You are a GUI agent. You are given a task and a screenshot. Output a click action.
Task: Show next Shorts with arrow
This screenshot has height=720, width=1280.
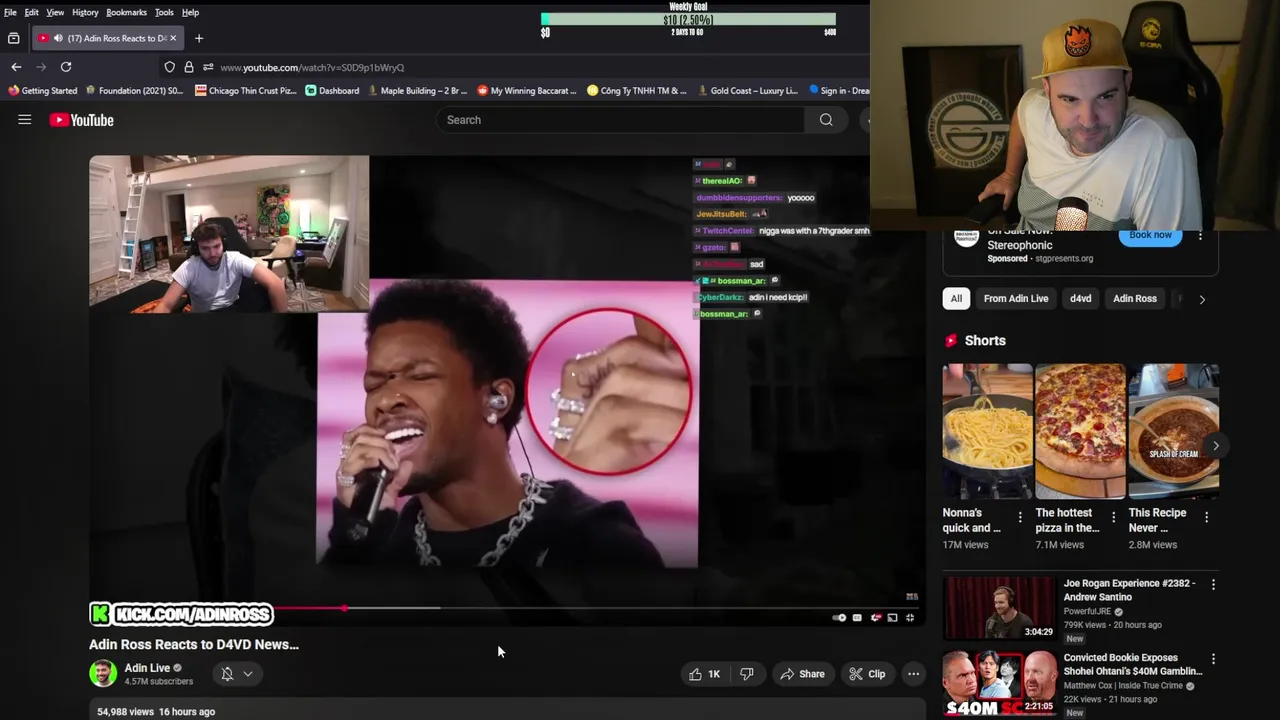[1215, 446]
